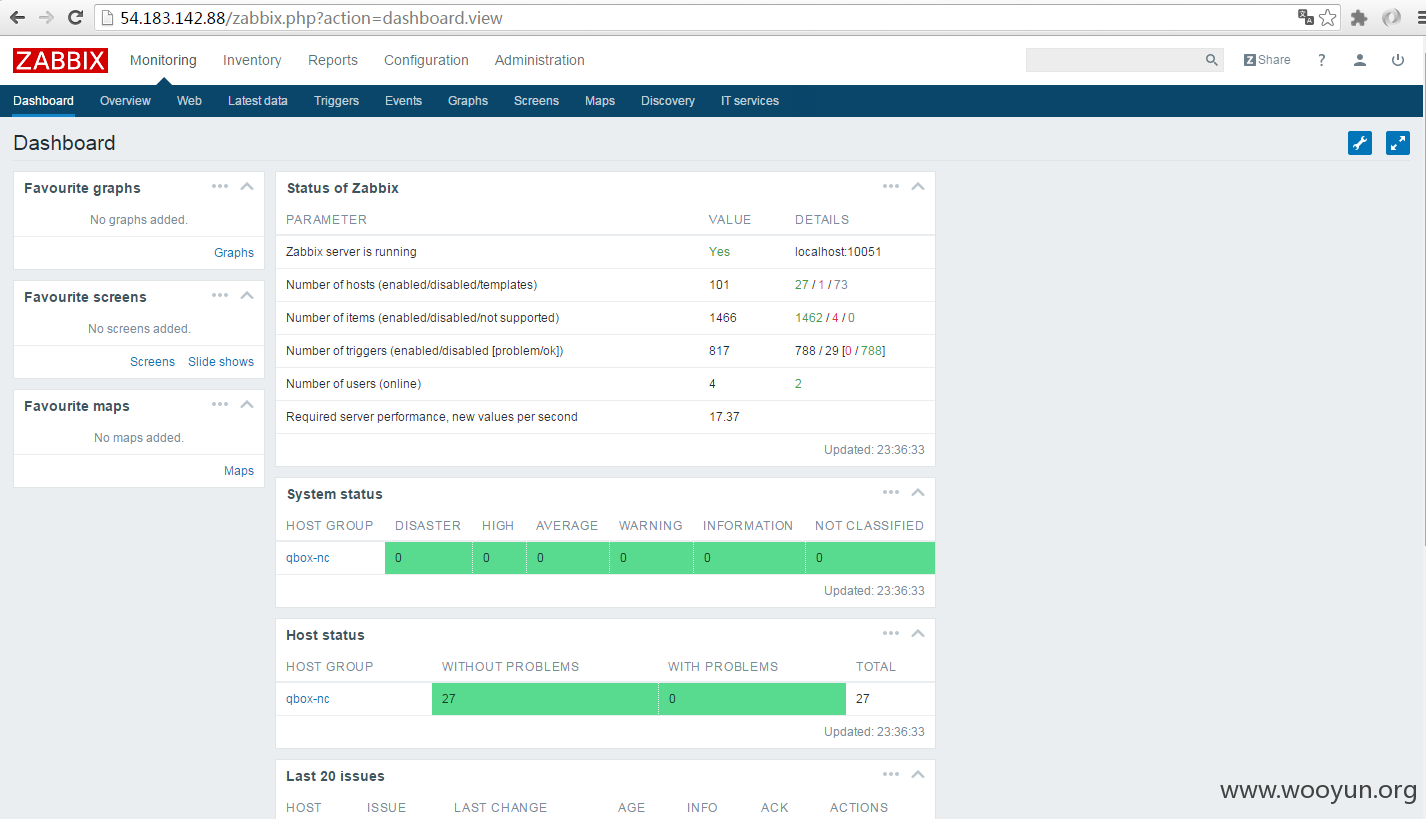Open qbox-nc link in System status
1426x819 pixels.
[x=308, y=558]
